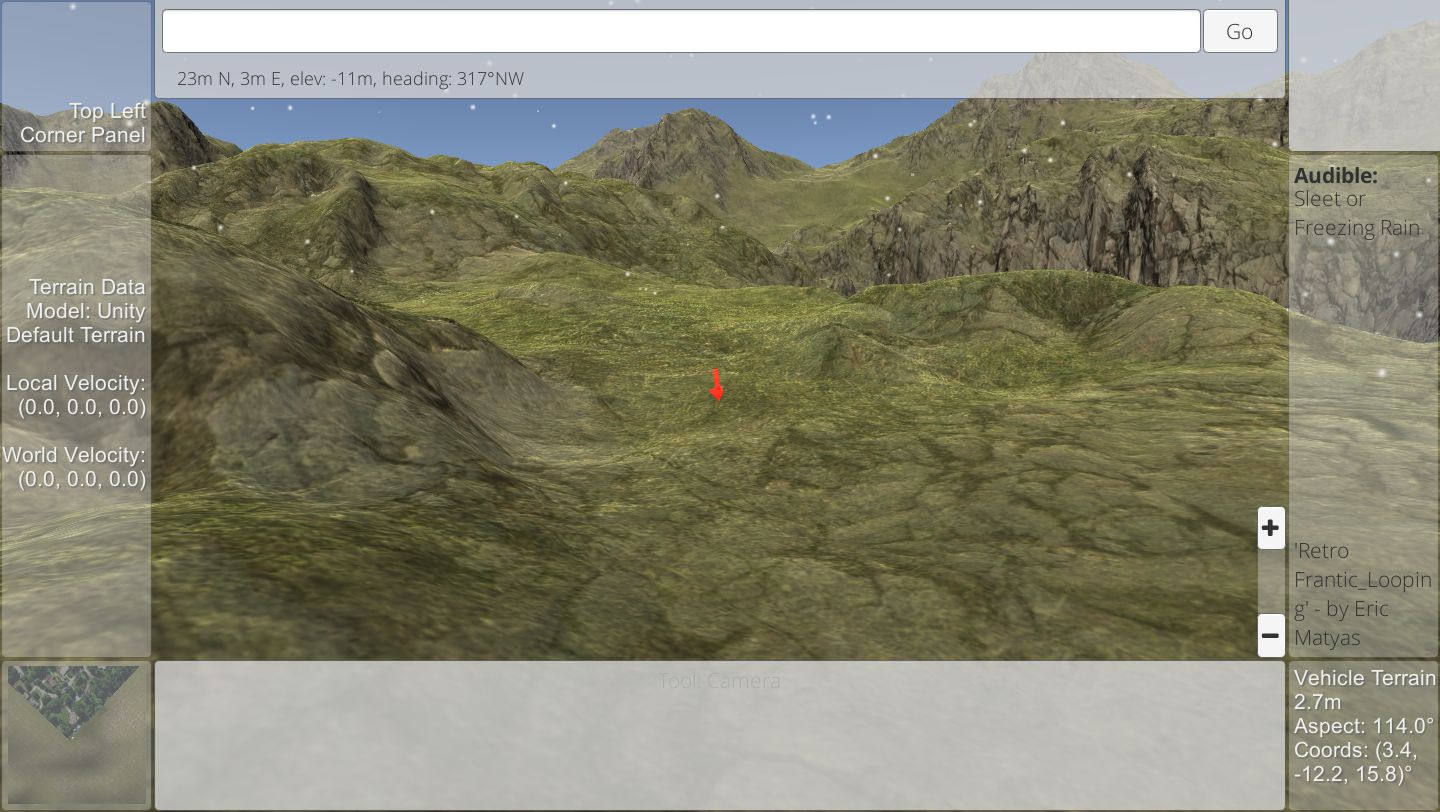Click the Go button
The width and height of the screenshot is (1440, 812).
coord(1239,31)
